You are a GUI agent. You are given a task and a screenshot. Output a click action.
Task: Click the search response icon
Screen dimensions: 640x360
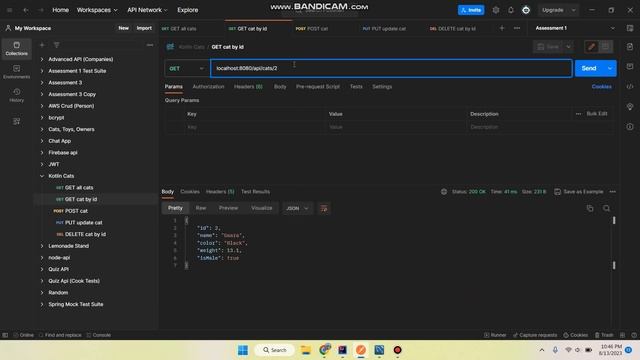coord(606,208)
